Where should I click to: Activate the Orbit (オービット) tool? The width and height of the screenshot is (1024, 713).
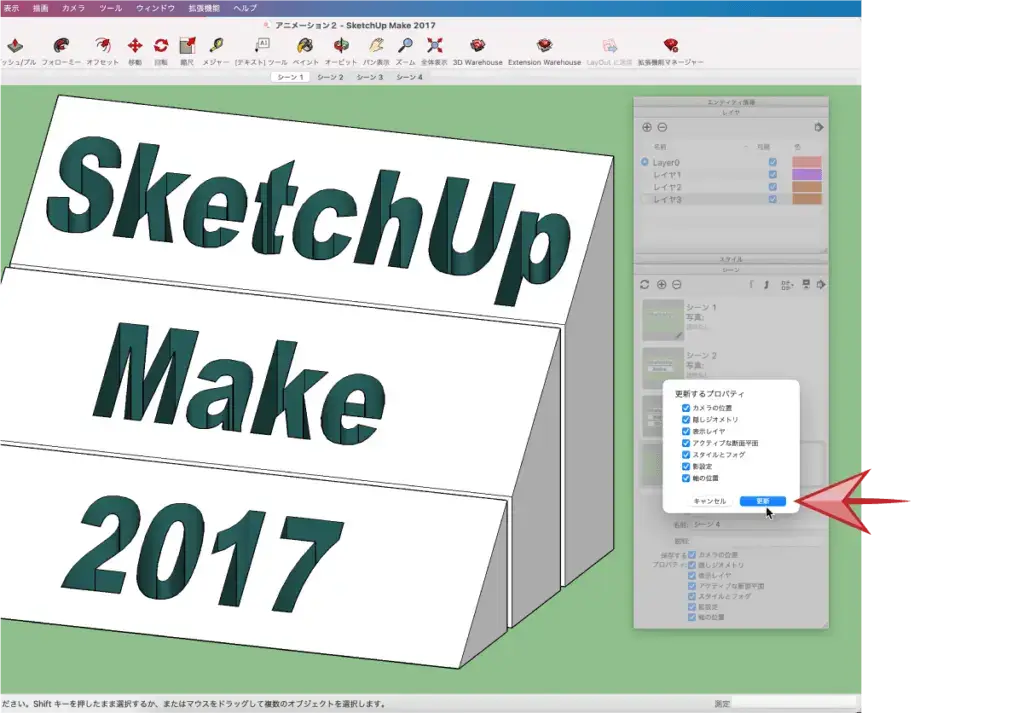point(341,46)
